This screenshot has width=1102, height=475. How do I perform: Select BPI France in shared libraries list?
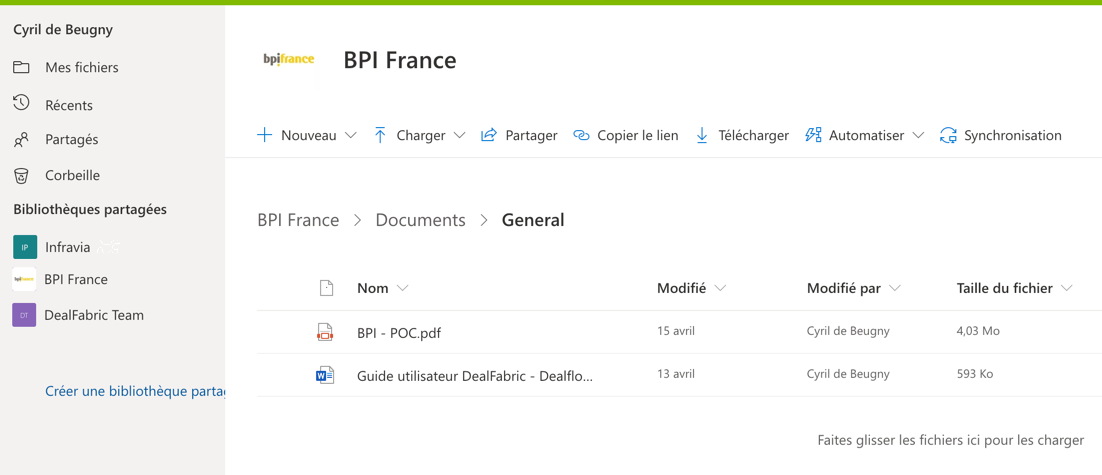click(76, 280)
